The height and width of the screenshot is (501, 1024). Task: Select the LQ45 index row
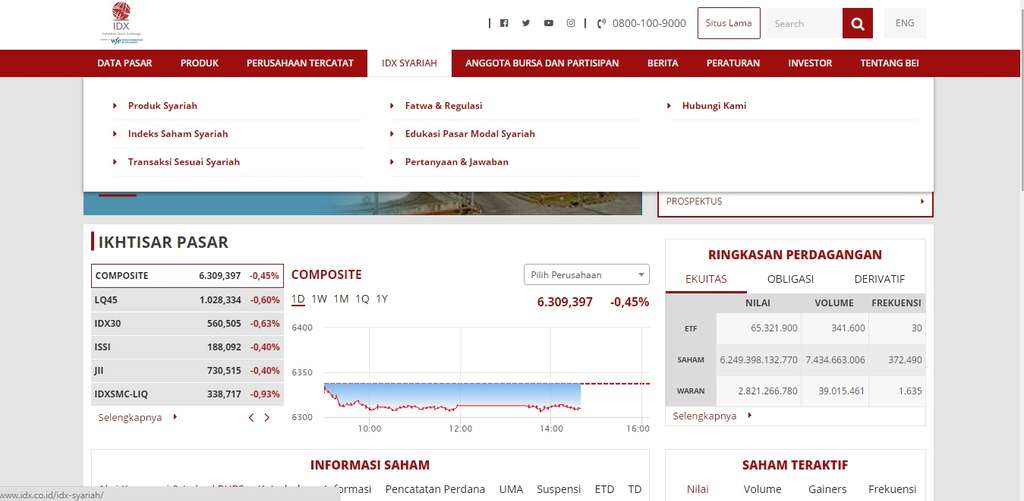tap(187, 300)
